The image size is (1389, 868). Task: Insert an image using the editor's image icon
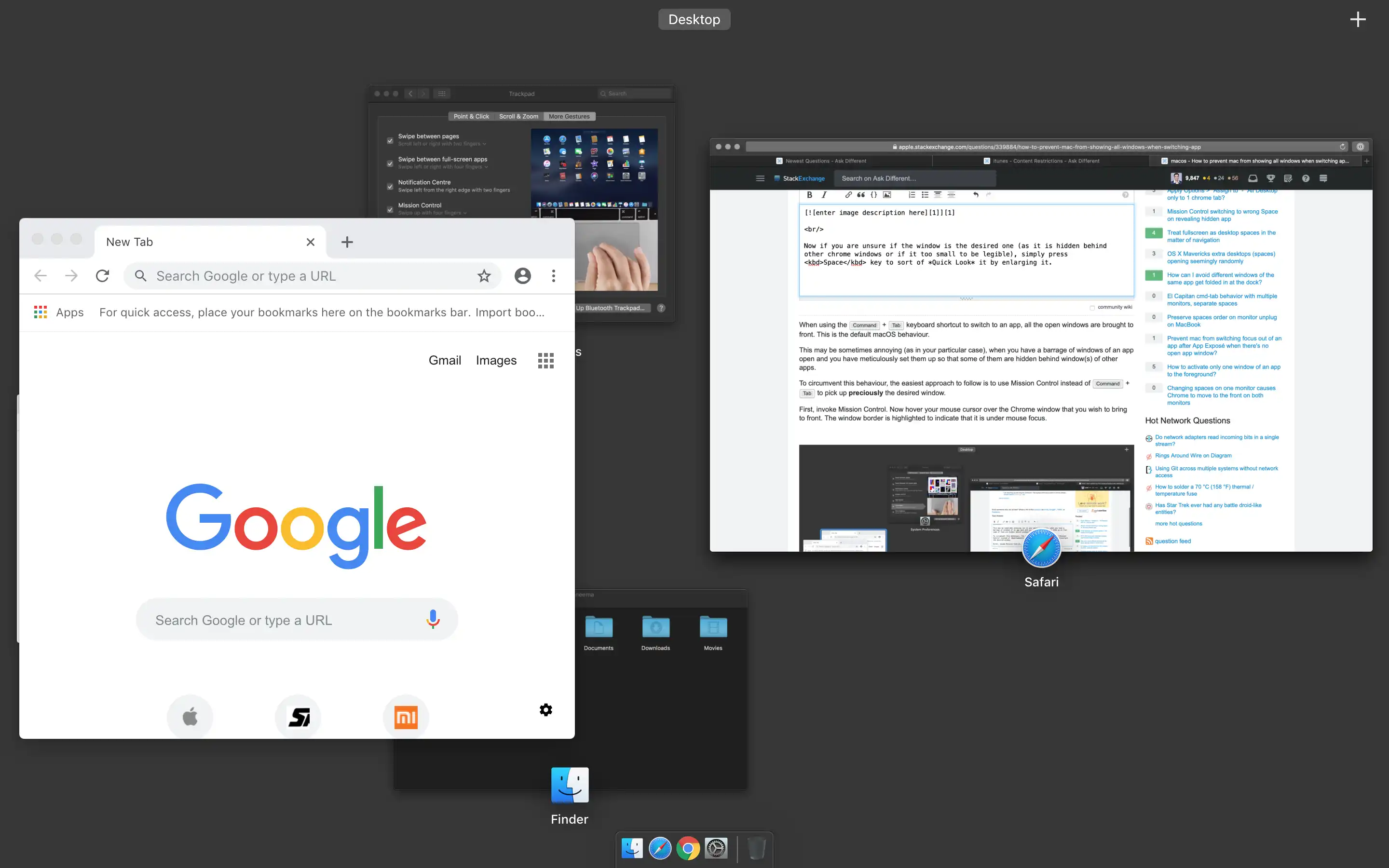pos(887,195)
